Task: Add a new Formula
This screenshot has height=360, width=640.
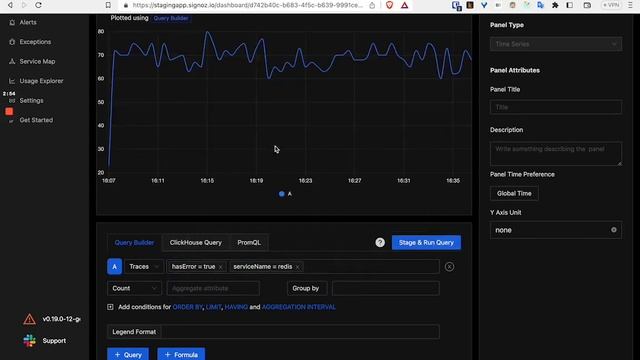Action: (181, 354)
